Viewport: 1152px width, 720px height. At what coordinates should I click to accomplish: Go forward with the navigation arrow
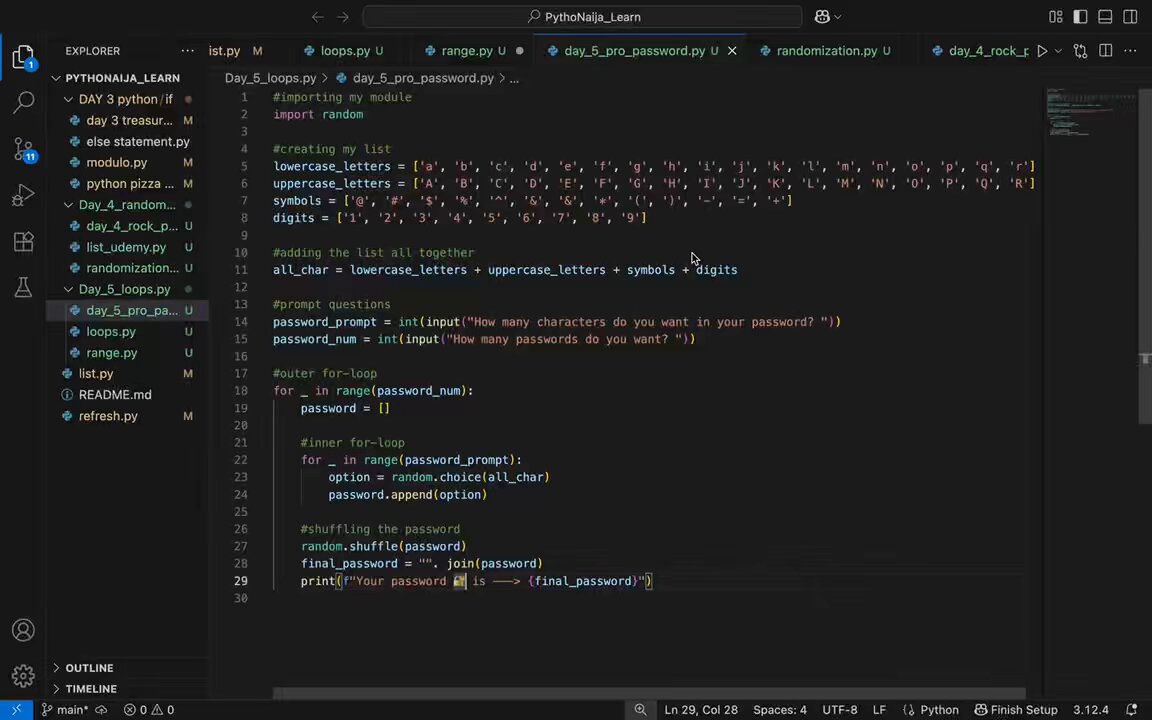click(x=342, y=16)
